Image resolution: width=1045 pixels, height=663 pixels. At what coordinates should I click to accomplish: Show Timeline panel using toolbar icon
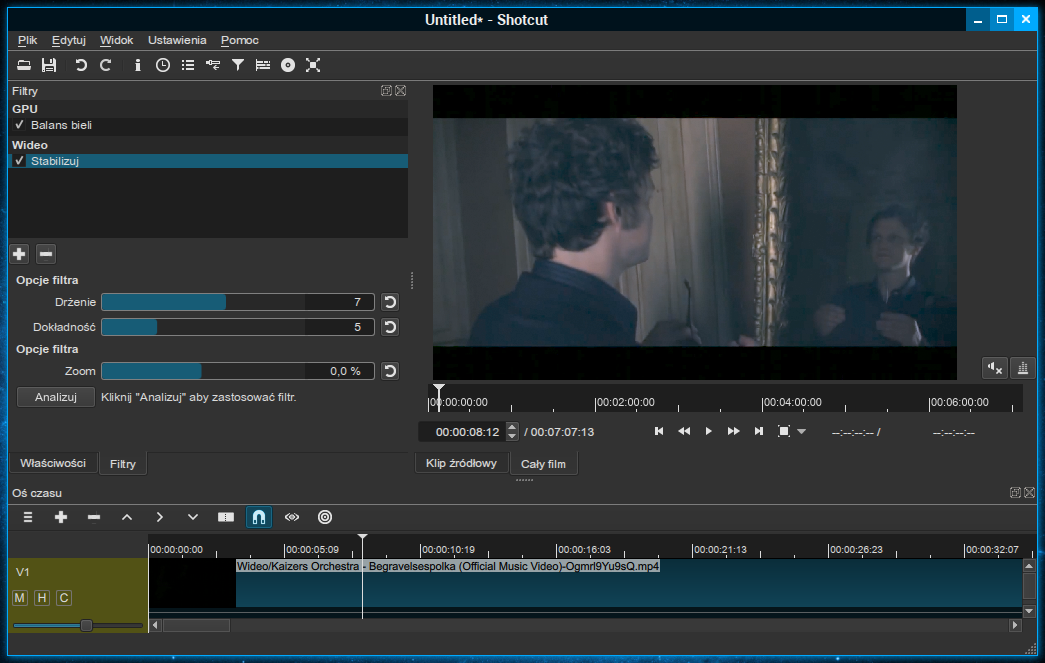tap(263, 65)
